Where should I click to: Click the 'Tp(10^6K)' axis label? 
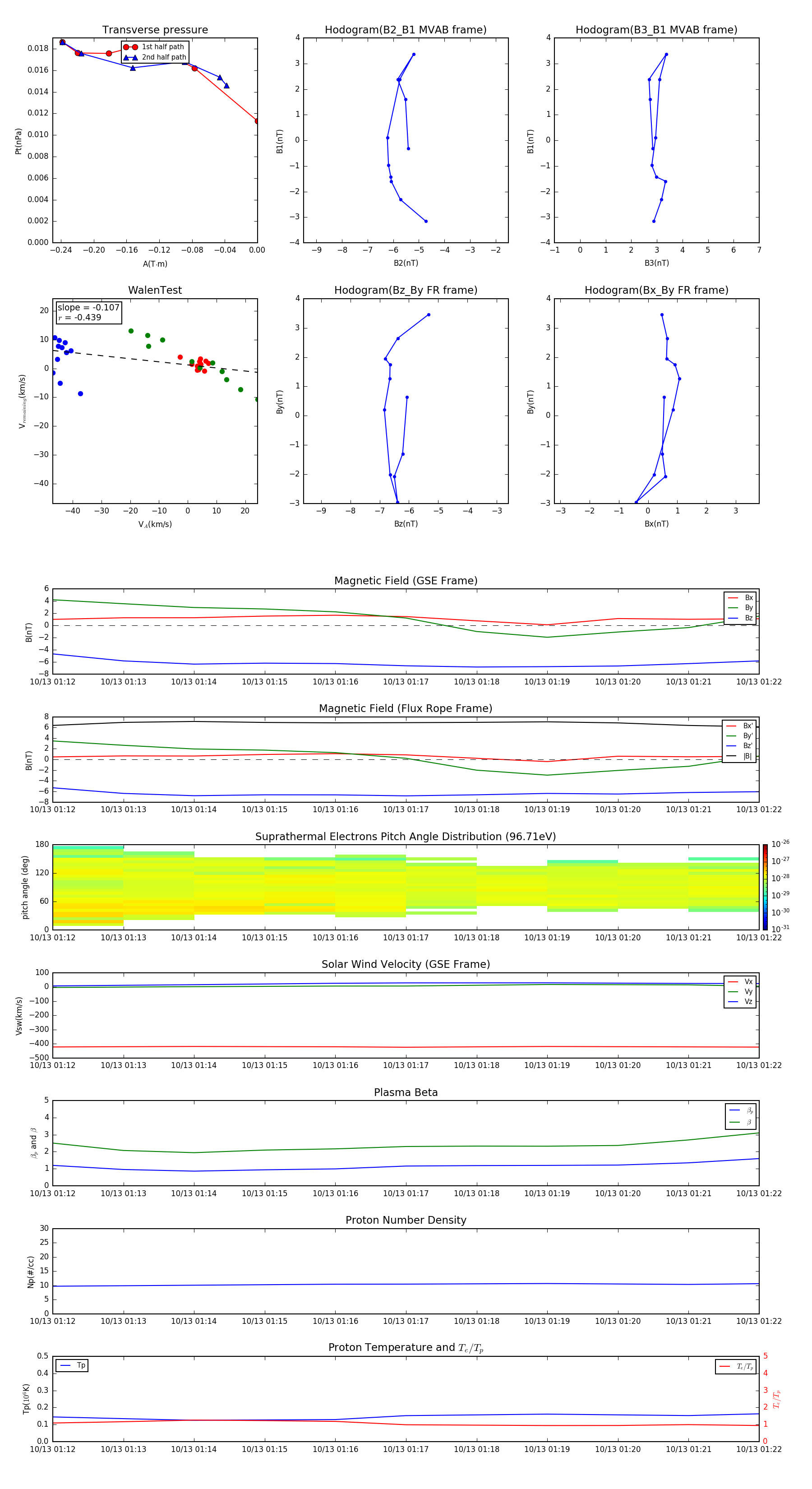click(x=27, y=1399)
